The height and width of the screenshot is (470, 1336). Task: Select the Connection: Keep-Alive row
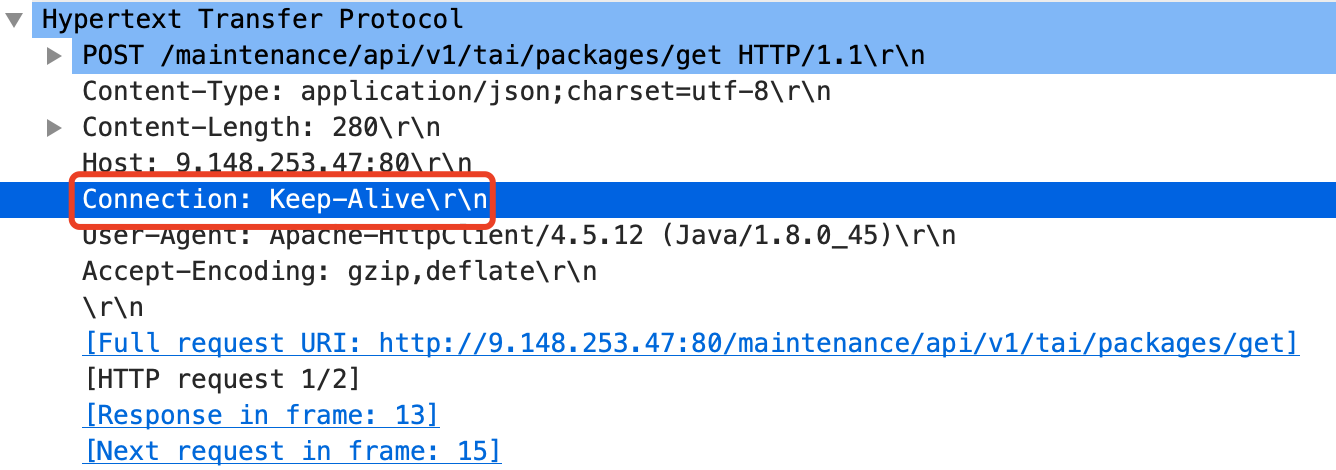coord(668,199)
